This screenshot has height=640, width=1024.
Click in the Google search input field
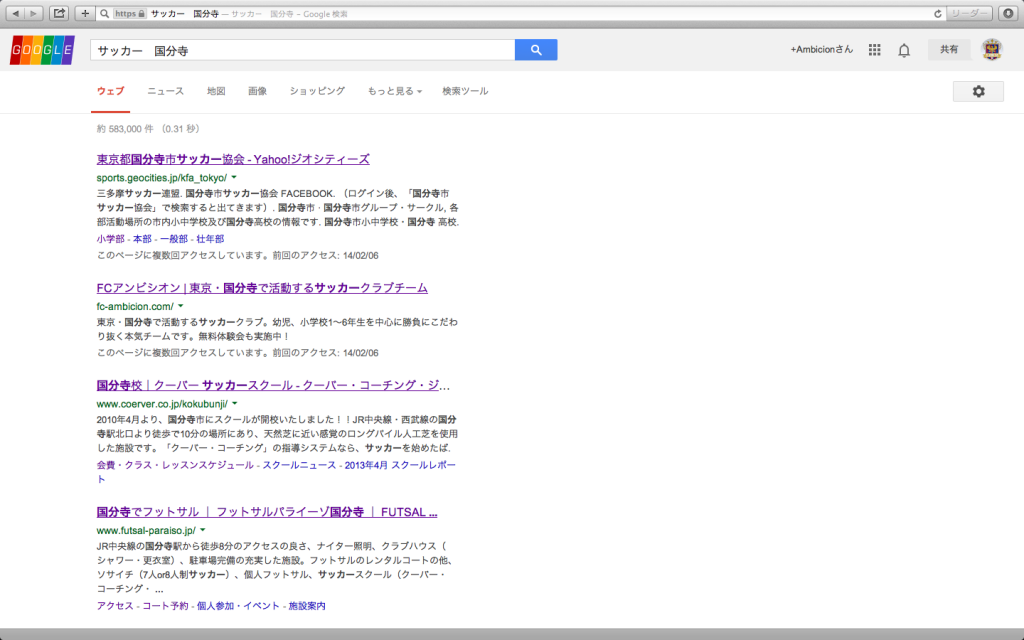(300, 50)
